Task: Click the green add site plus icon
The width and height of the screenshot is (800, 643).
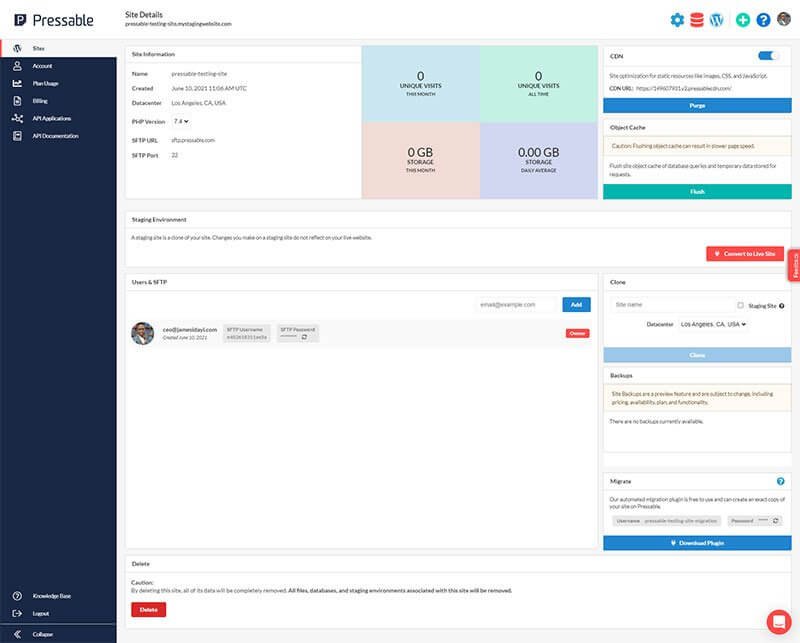Action: [743, 20]
